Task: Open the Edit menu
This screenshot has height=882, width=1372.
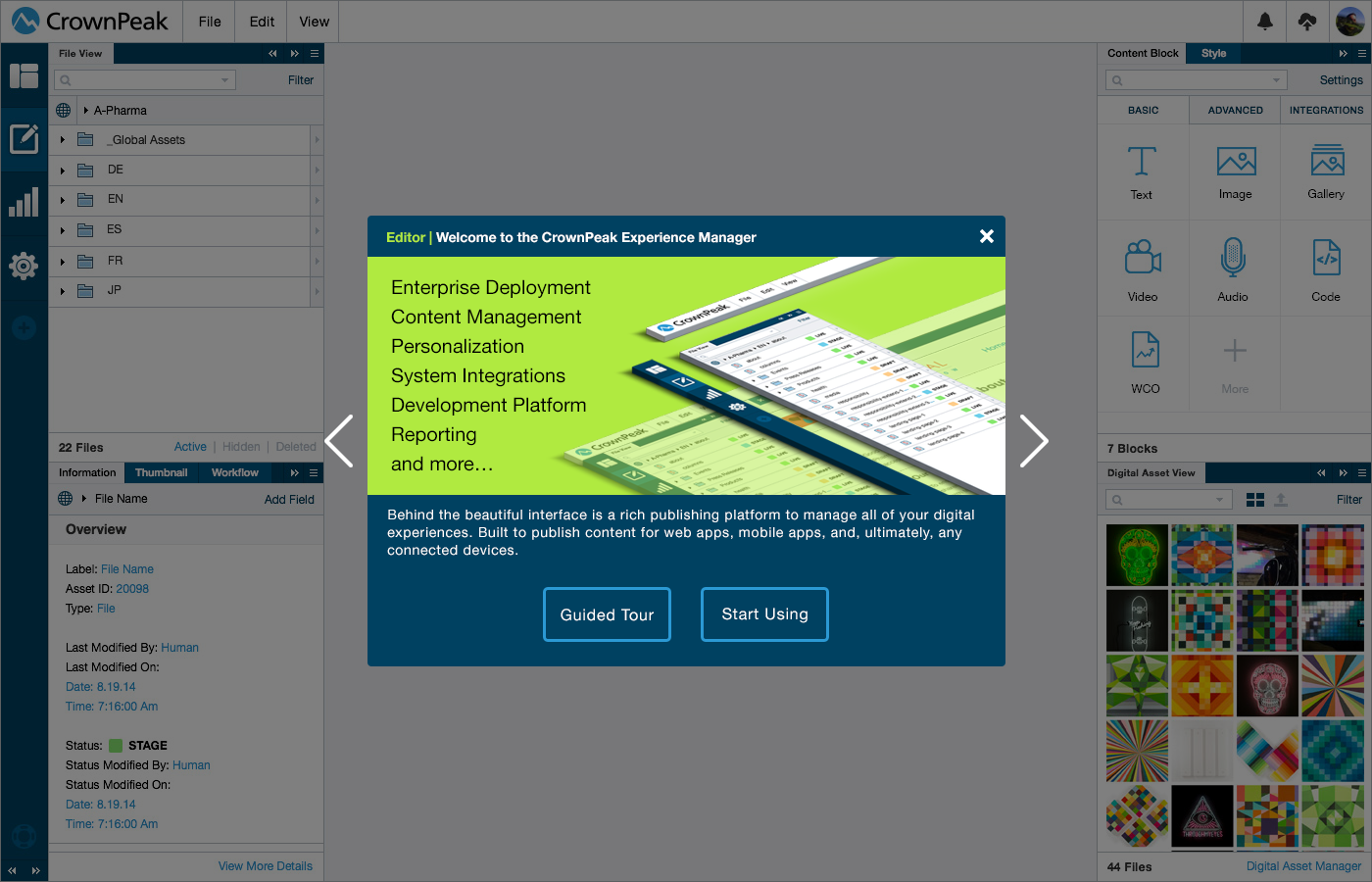Action: click(262, 22)
